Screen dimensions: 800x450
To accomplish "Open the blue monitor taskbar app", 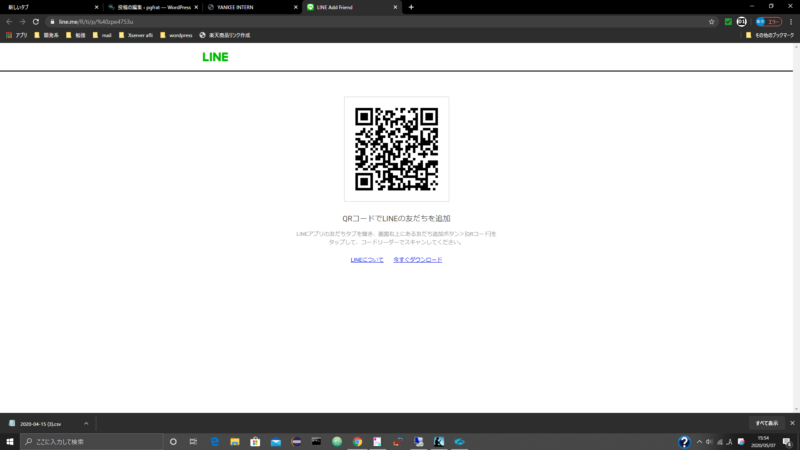I will pyautogui.click(x=418, y=441).
